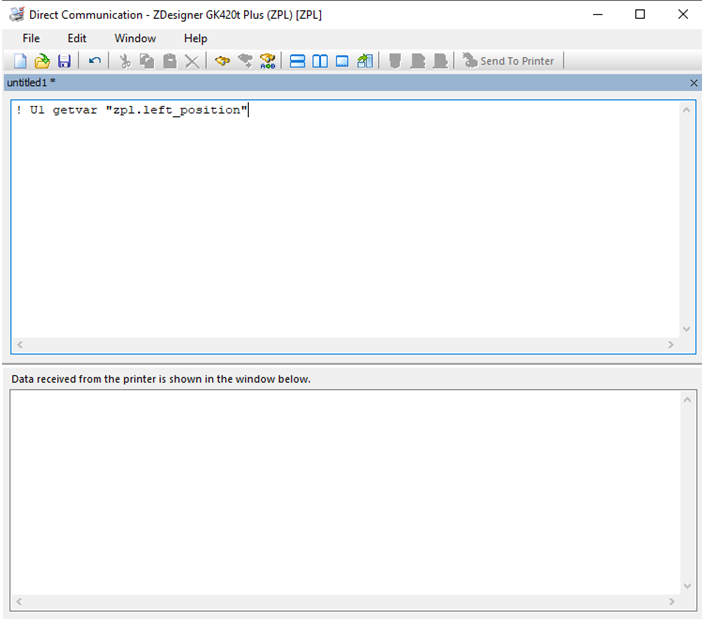Open a file with the folder icon
Viewport: 702px width, 620px height.
pos(42,61)
